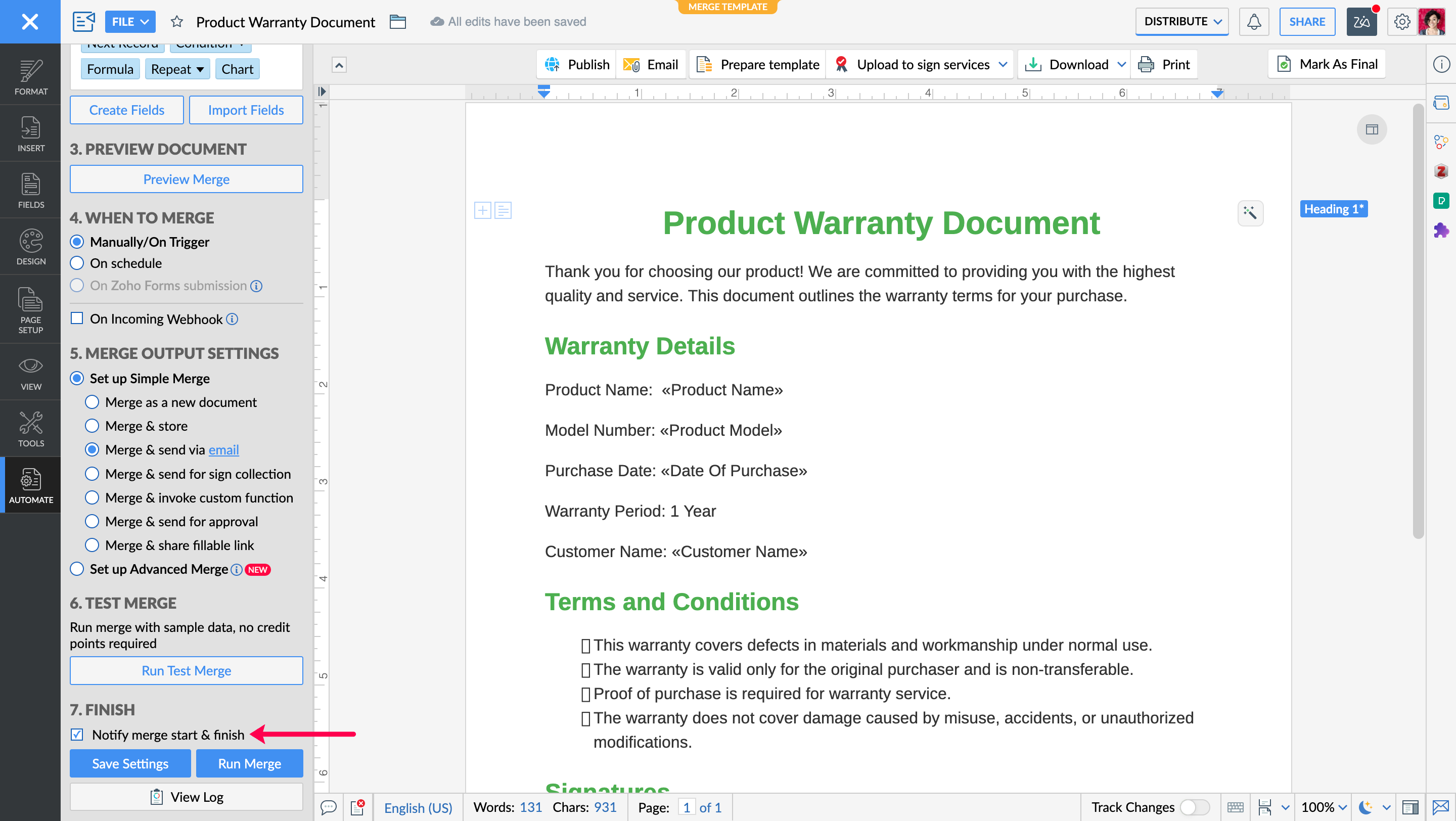Open the Tools sidebar tab
The width and height of the screenshot is (1456, 821).
30,429
